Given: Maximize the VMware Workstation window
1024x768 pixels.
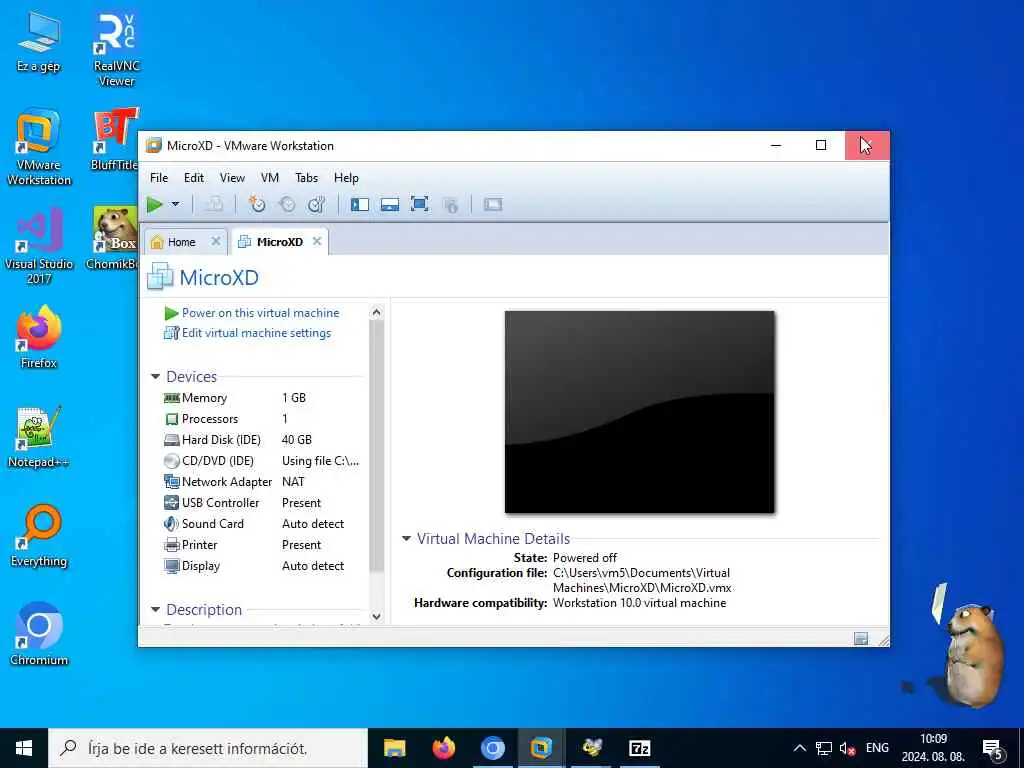Looking at the screenshot, I should point(821,145).
